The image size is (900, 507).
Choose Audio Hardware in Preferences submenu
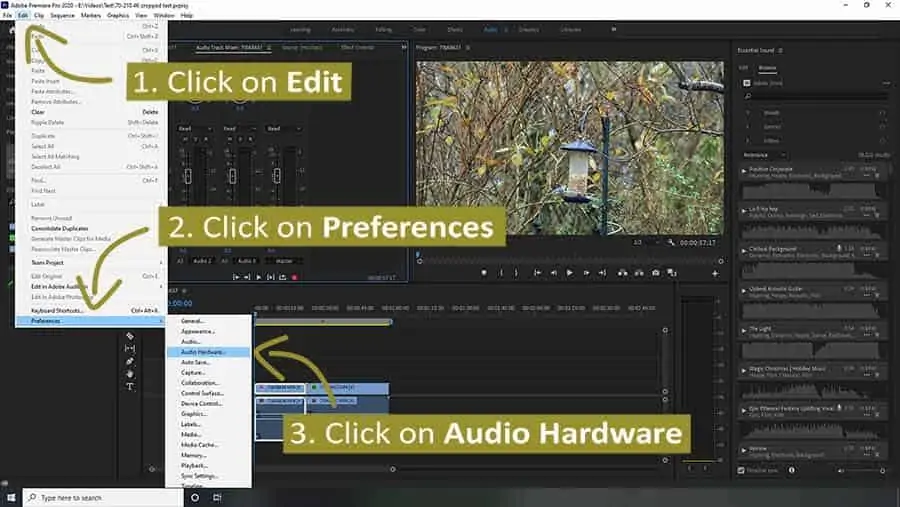click(208, 352)
